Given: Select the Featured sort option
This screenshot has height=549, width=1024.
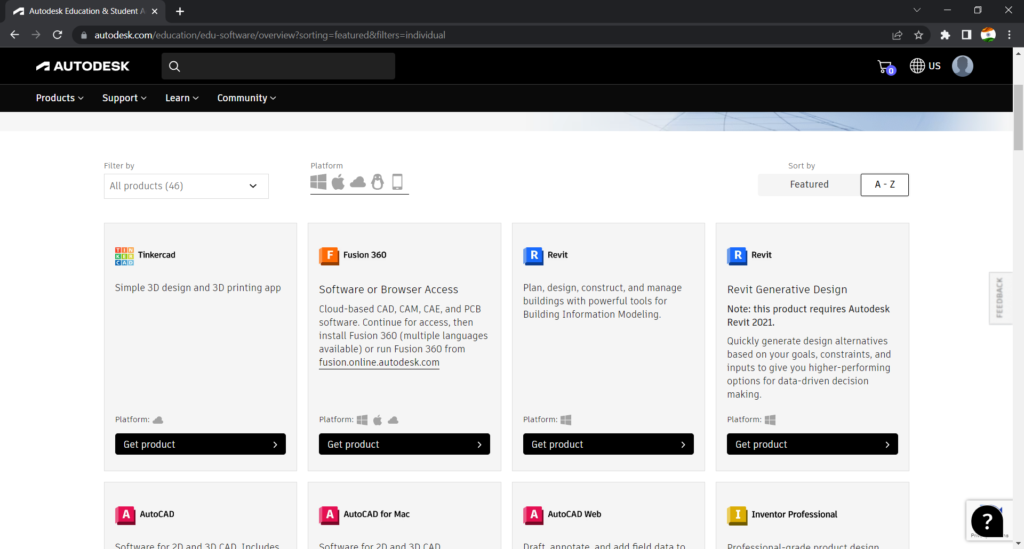Looking at the screenshot, I should click(x=809, y=184).
